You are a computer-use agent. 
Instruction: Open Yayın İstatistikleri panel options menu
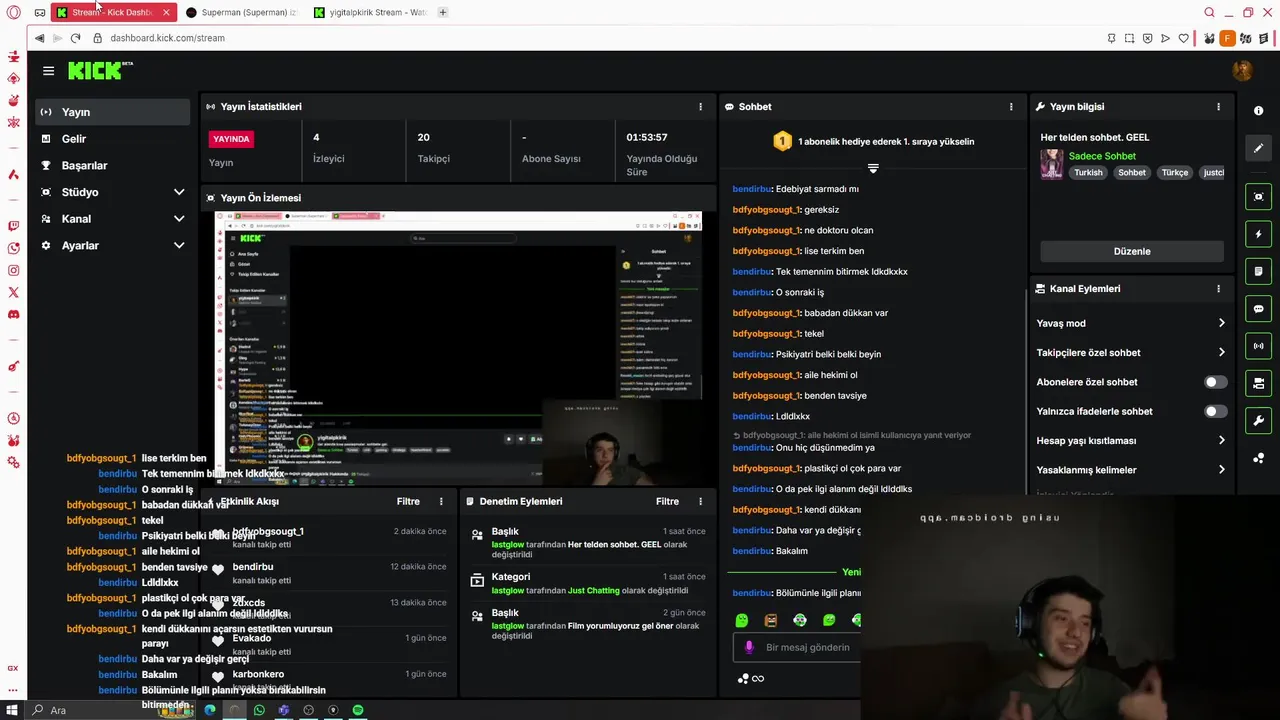coord(700,106)
